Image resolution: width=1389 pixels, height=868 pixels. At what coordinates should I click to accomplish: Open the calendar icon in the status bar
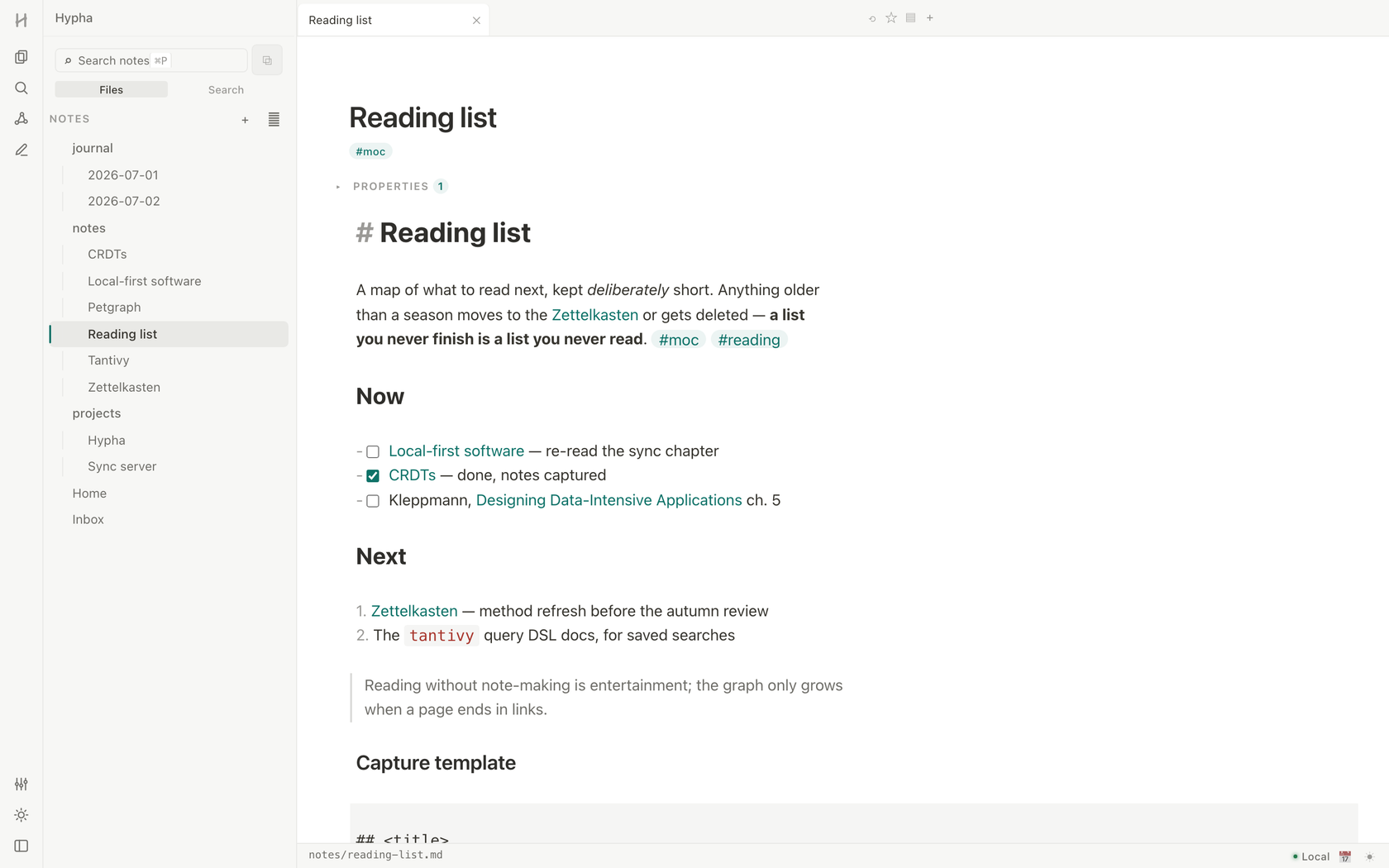pos(1345,856)
